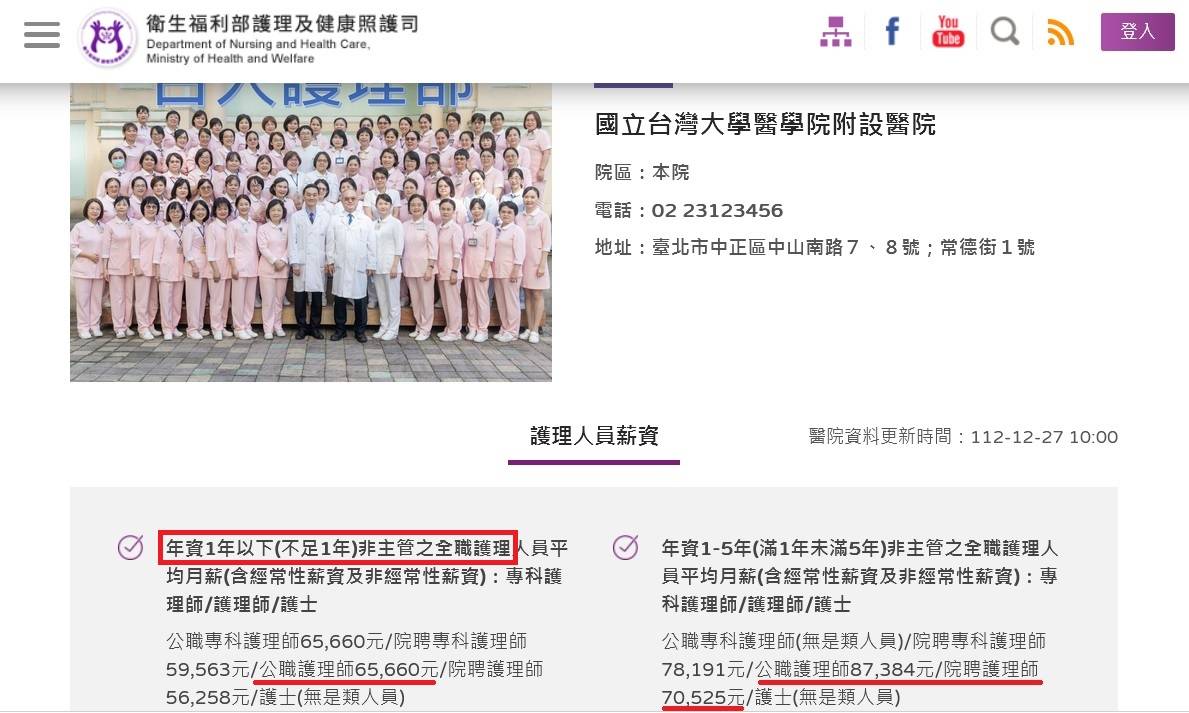The width and height of the screenshot is (1189, 713).
Task: Click the ministry logo emblem
Action: [108, 38]
